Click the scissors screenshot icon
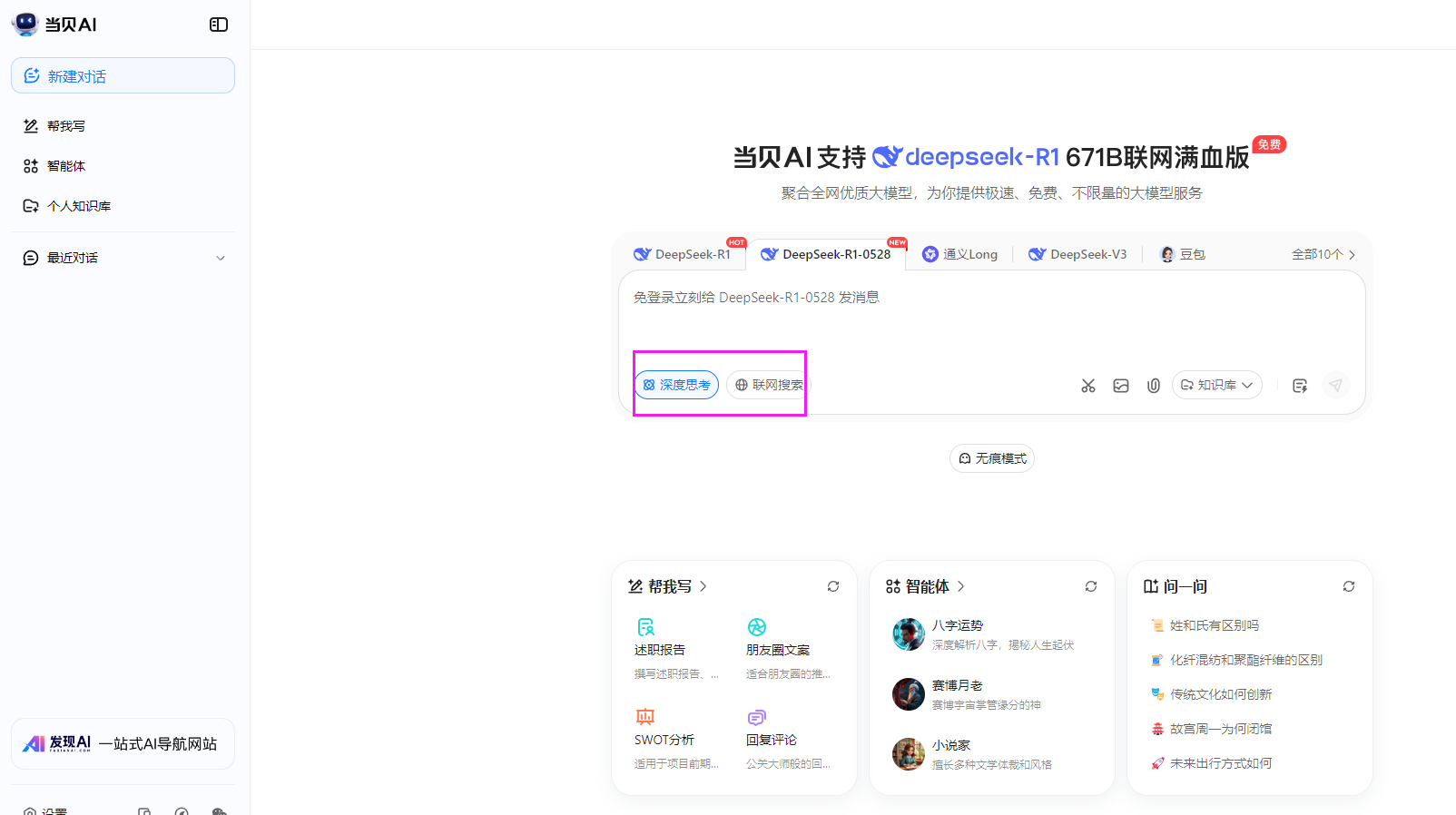 pos(1088,386)
